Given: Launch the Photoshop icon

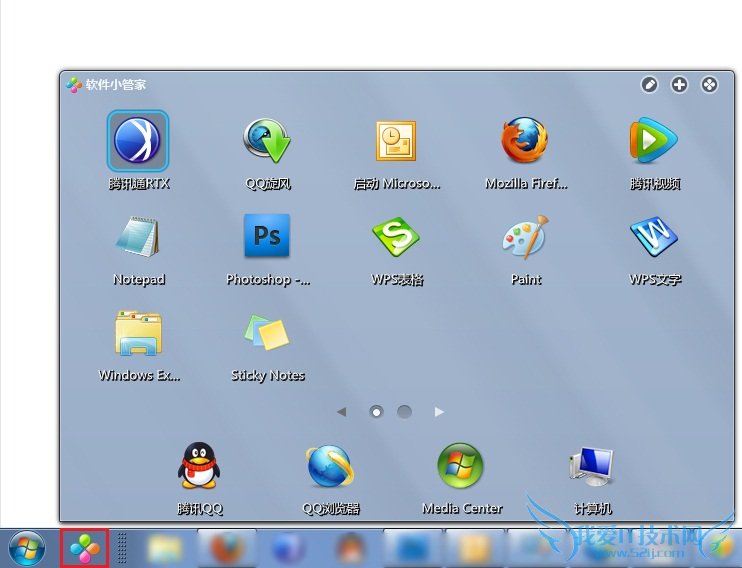Looking at the screenshot, I should [267, 235].
